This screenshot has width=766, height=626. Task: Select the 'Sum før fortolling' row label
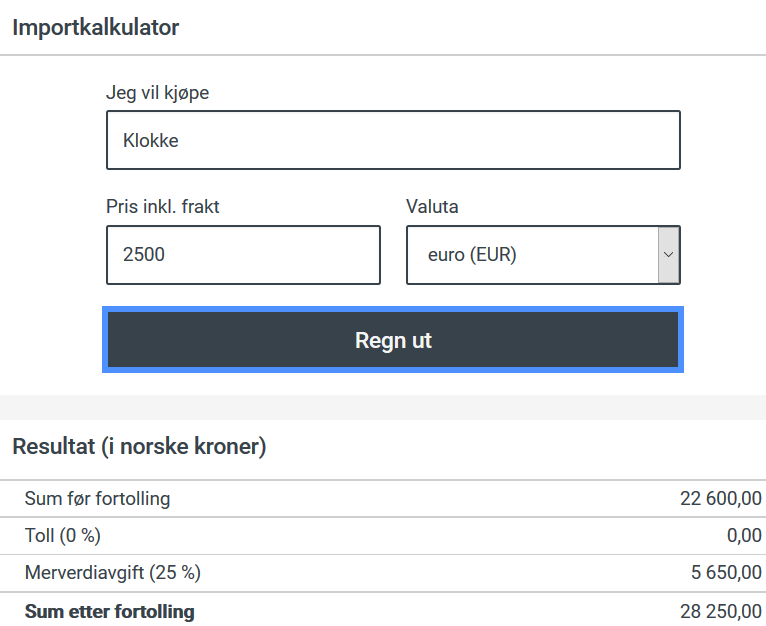coord(97,498)
